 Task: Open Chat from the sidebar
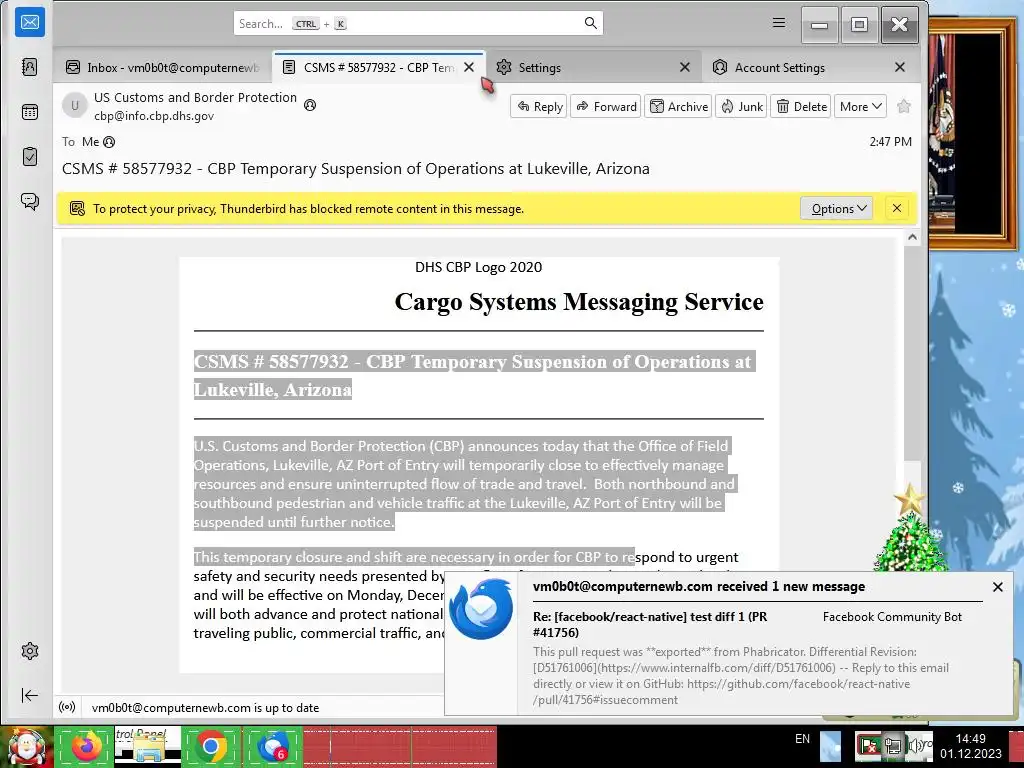point(29,201)
